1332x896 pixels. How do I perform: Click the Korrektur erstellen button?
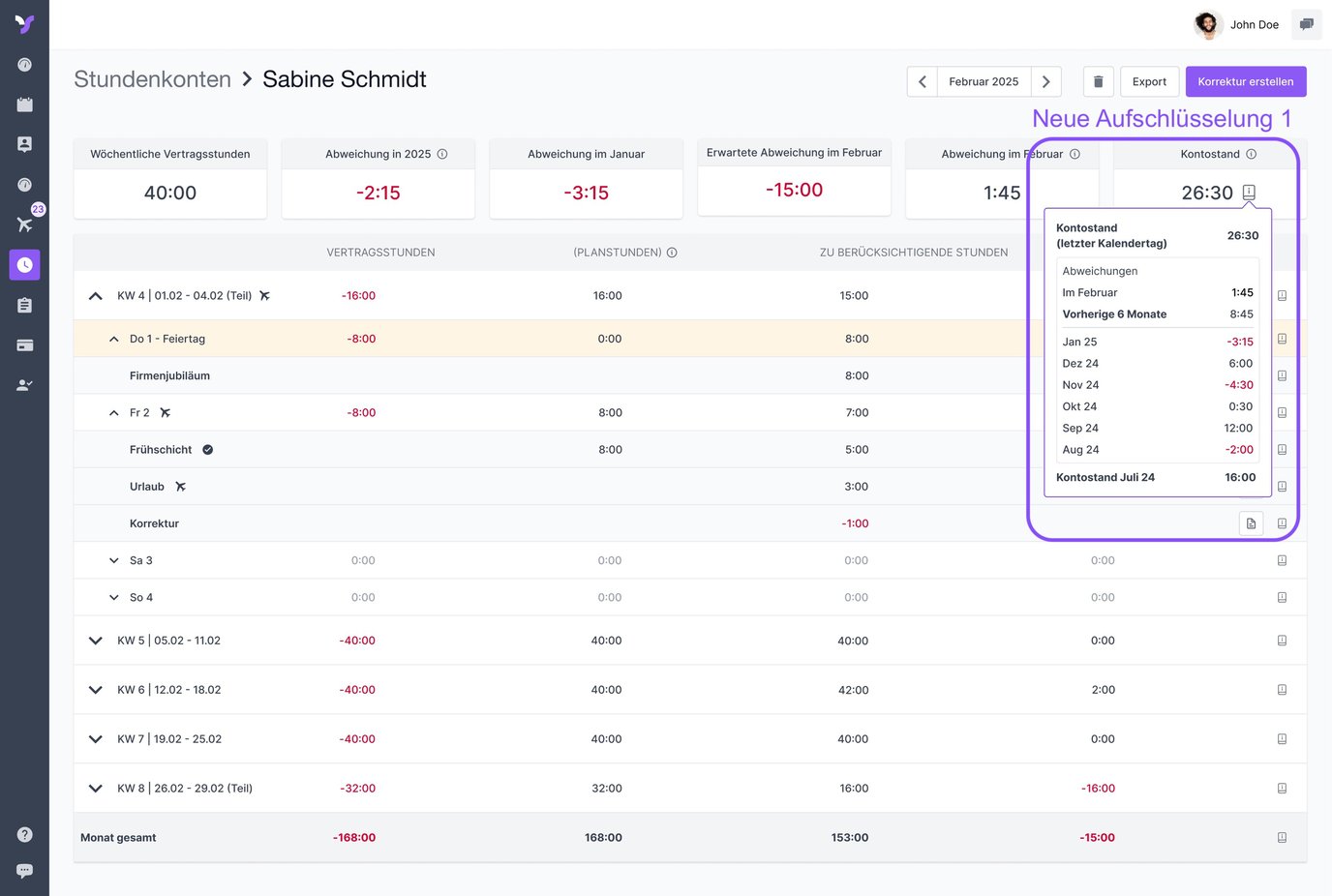[x=1245, y=82]
